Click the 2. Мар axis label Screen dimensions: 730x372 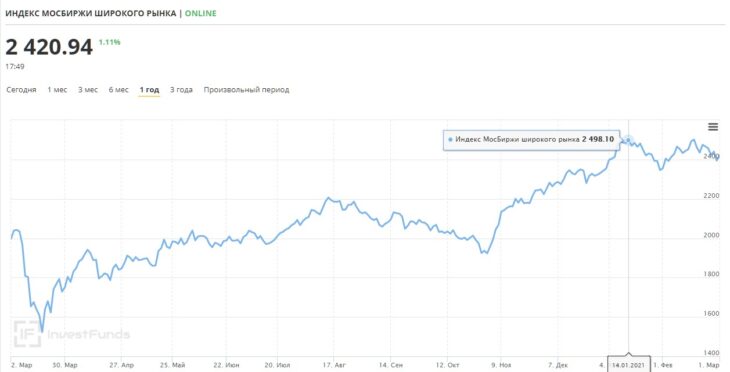(21, 365)
